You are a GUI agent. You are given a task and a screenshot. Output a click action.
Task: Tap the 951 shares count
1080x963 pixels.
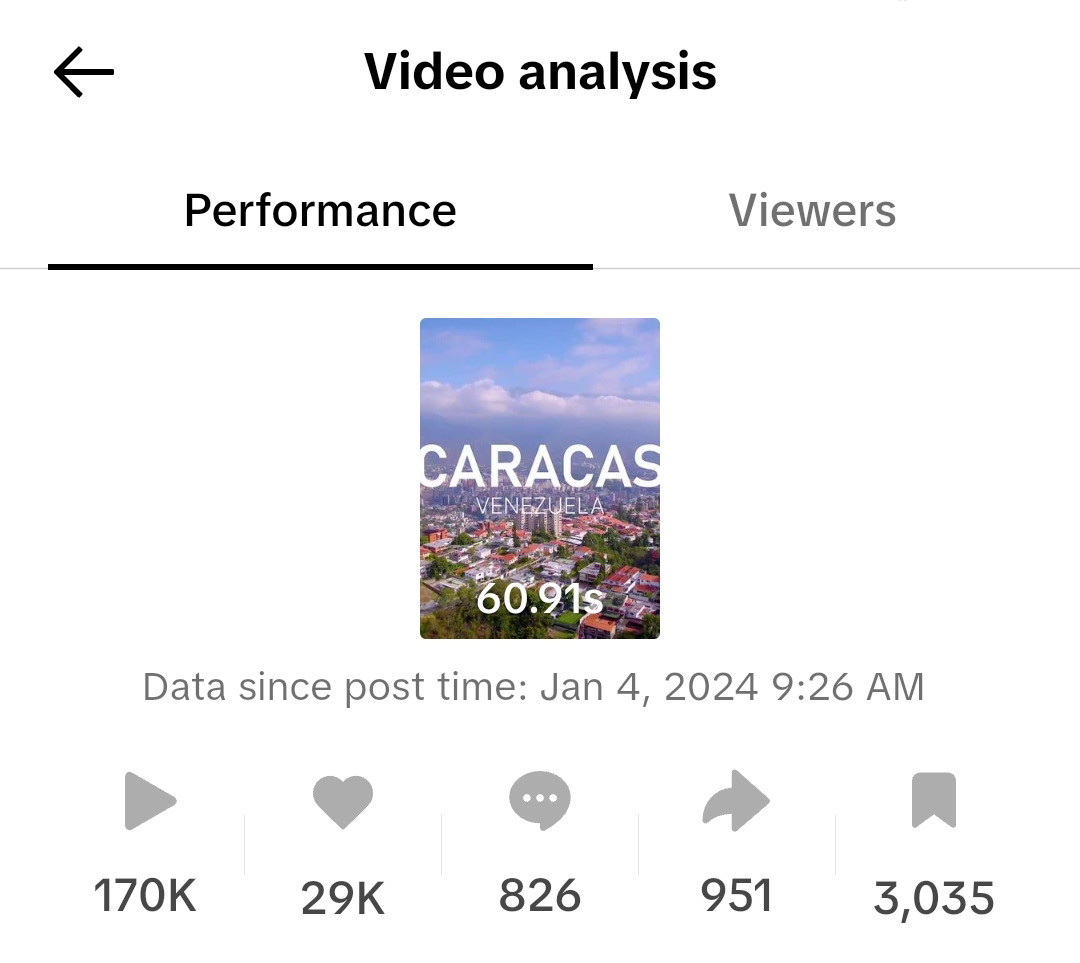click(736, 895)
